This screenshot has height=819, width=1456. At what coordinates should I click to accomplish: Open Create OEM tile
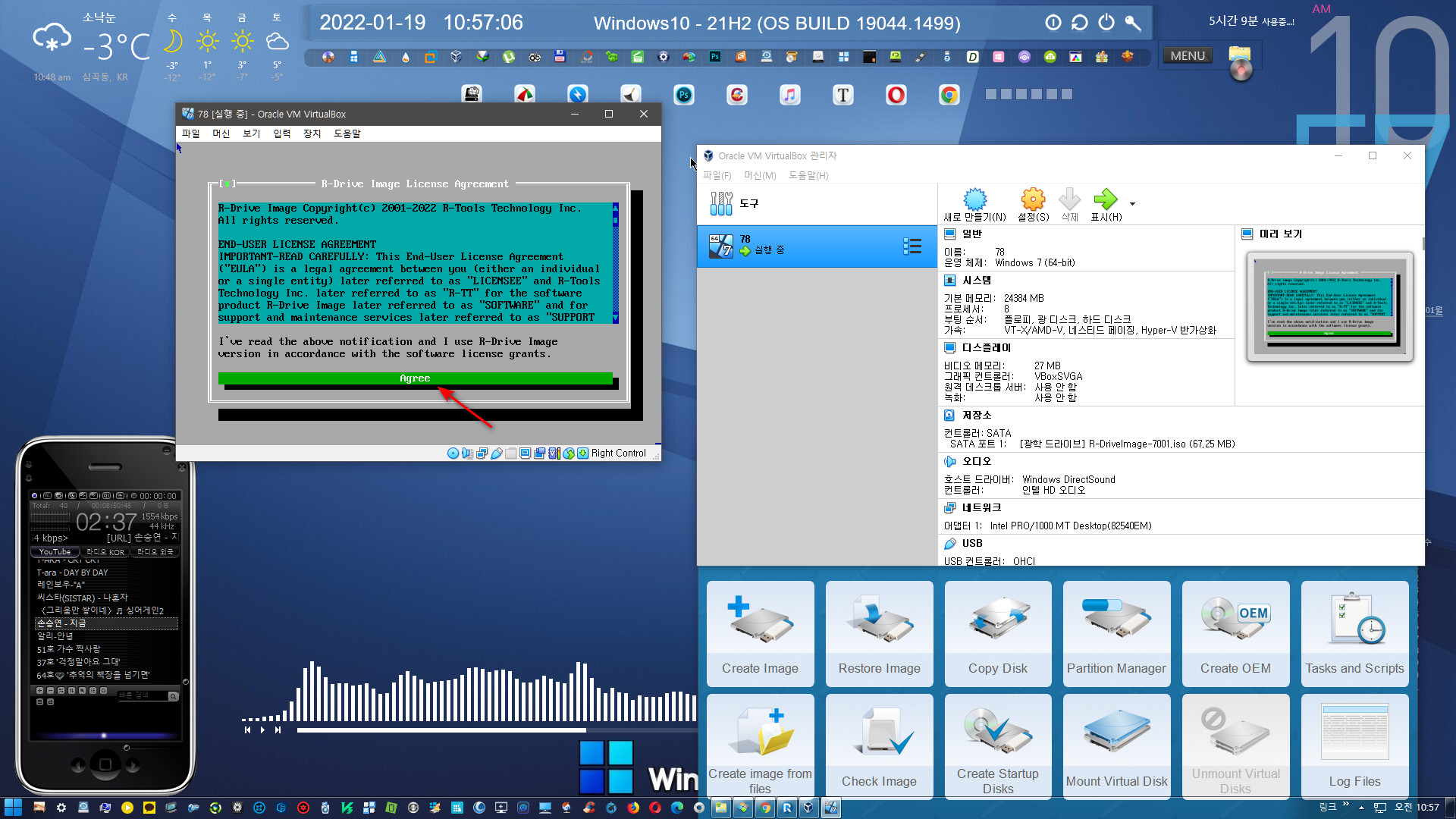(x=1235, y=634)
